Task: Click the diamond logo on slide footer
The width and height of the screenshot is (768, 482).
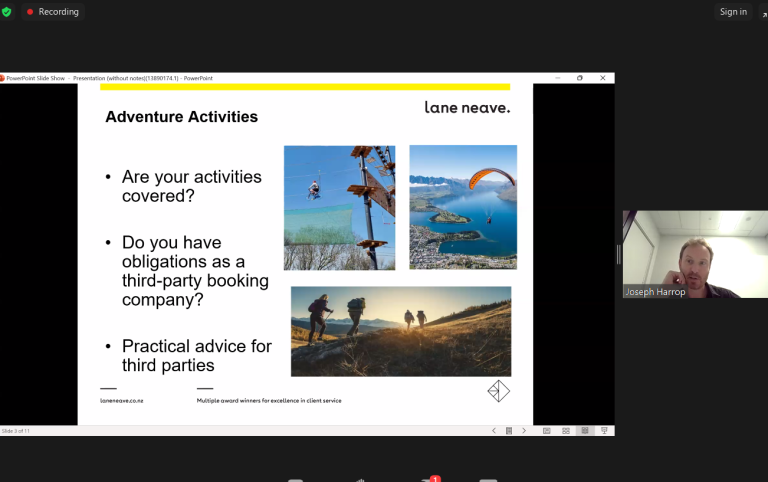Action: click(498, 391)
